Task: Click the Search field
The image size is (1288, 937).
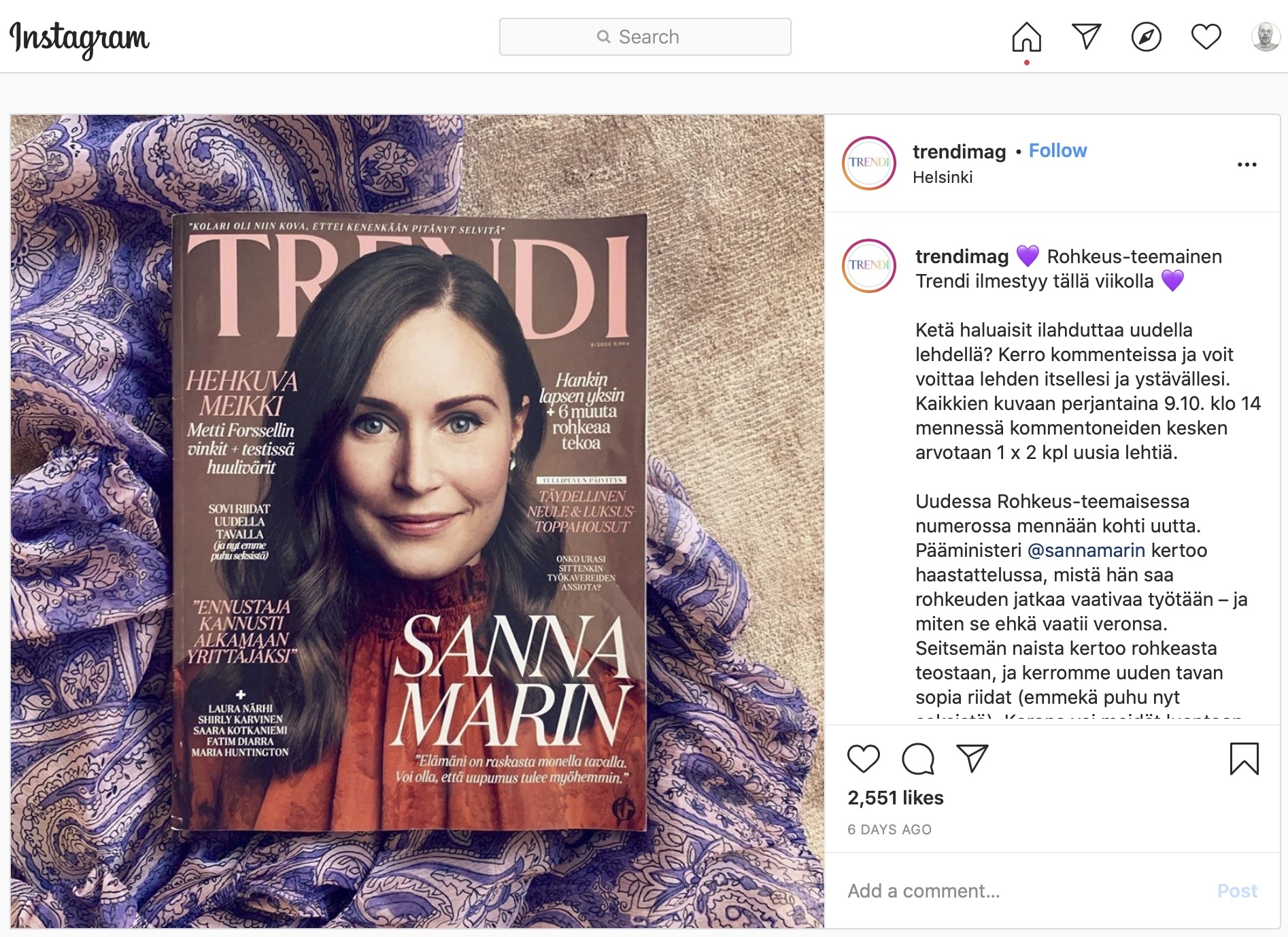Action: tap(645, 37)
